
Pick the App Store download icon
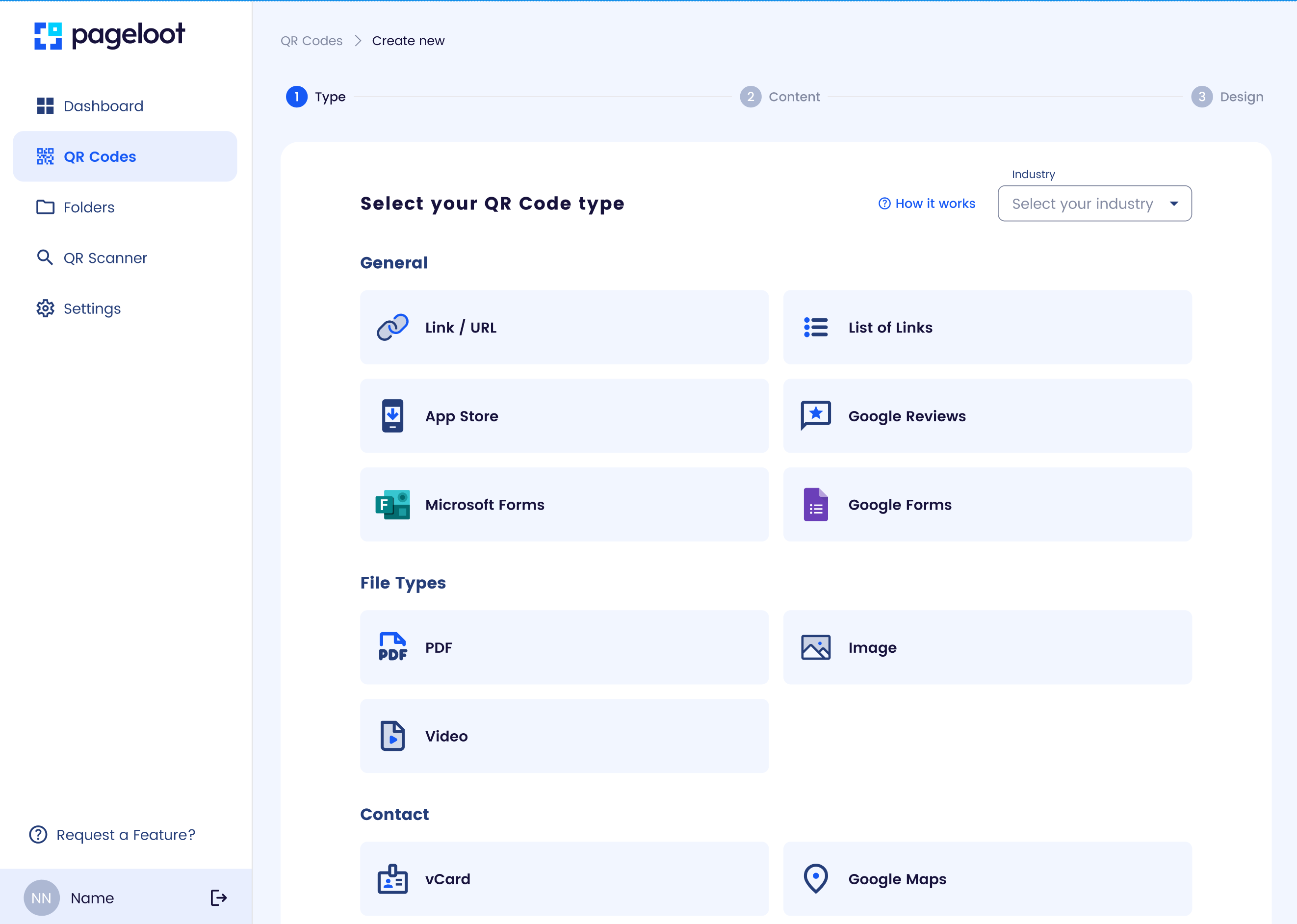coord(393,416)
